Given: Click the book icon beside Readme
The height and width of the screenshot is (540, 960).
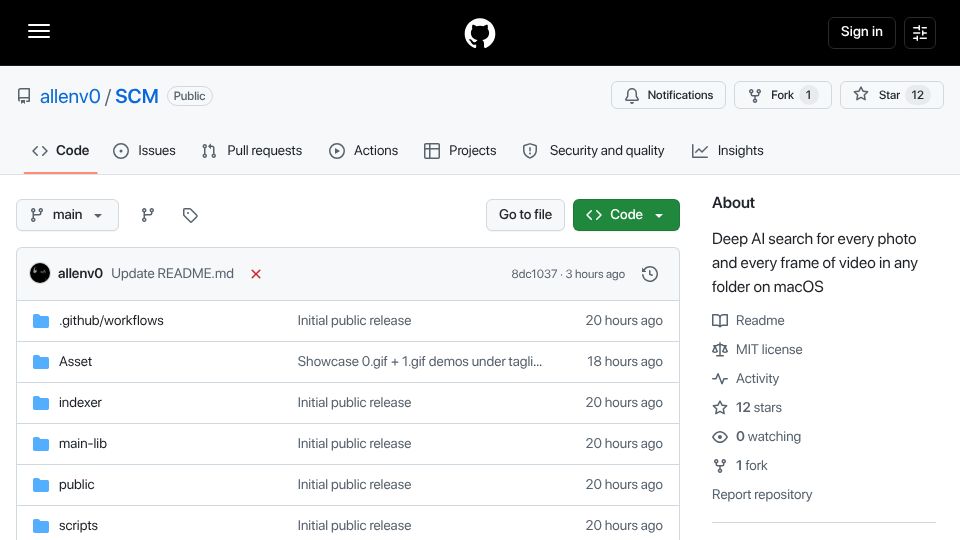Looking at the screenshot, I should click(720, 320).
